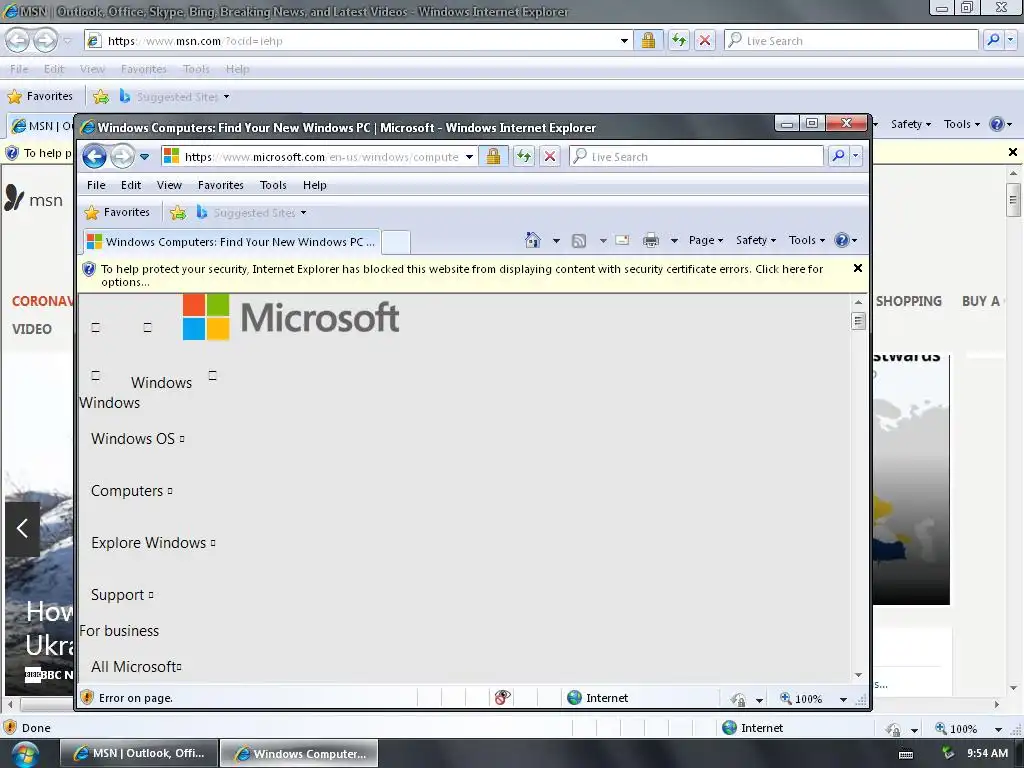Expand Explore Windows navigation item

[x=153, y=543]
